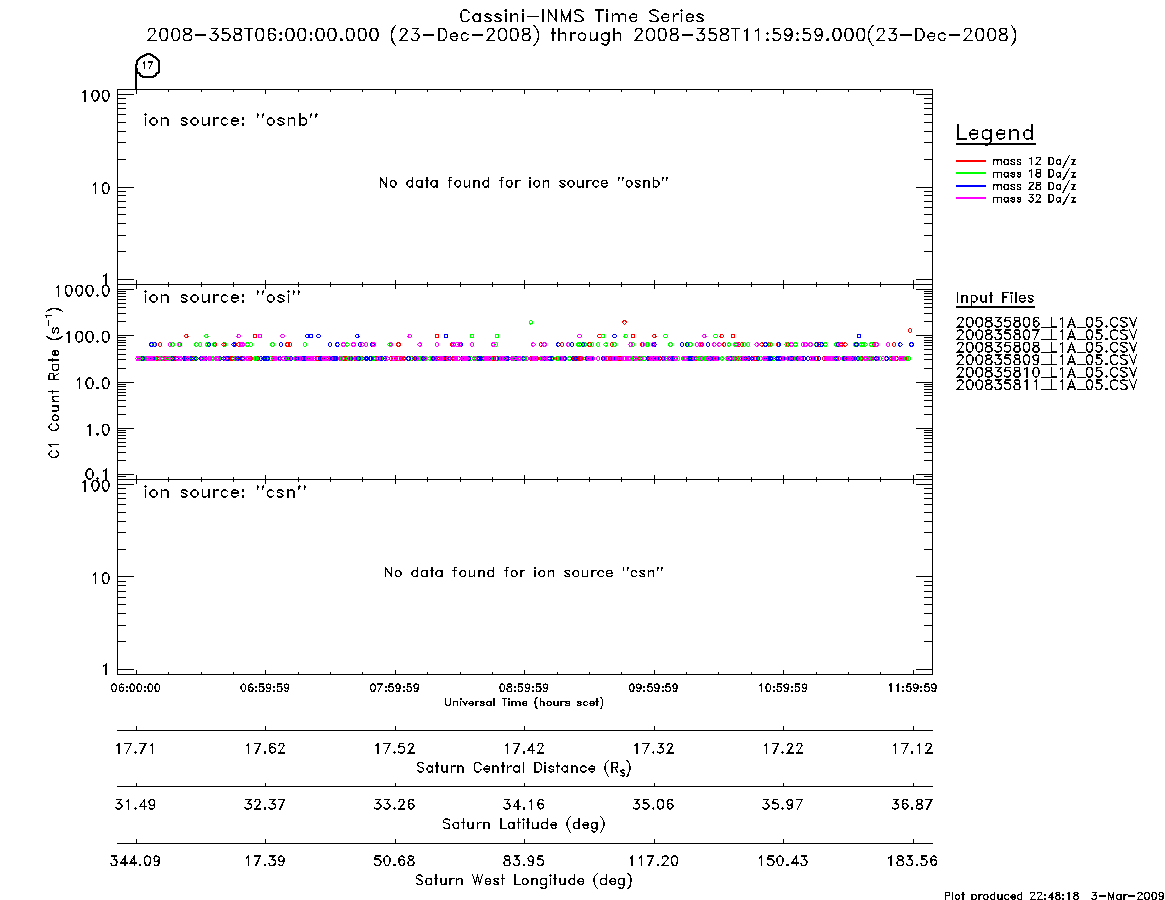Click the Plot produced timestamp text
The height and width of the screenshot is (900, 1165).
(x=1054, y=895)
